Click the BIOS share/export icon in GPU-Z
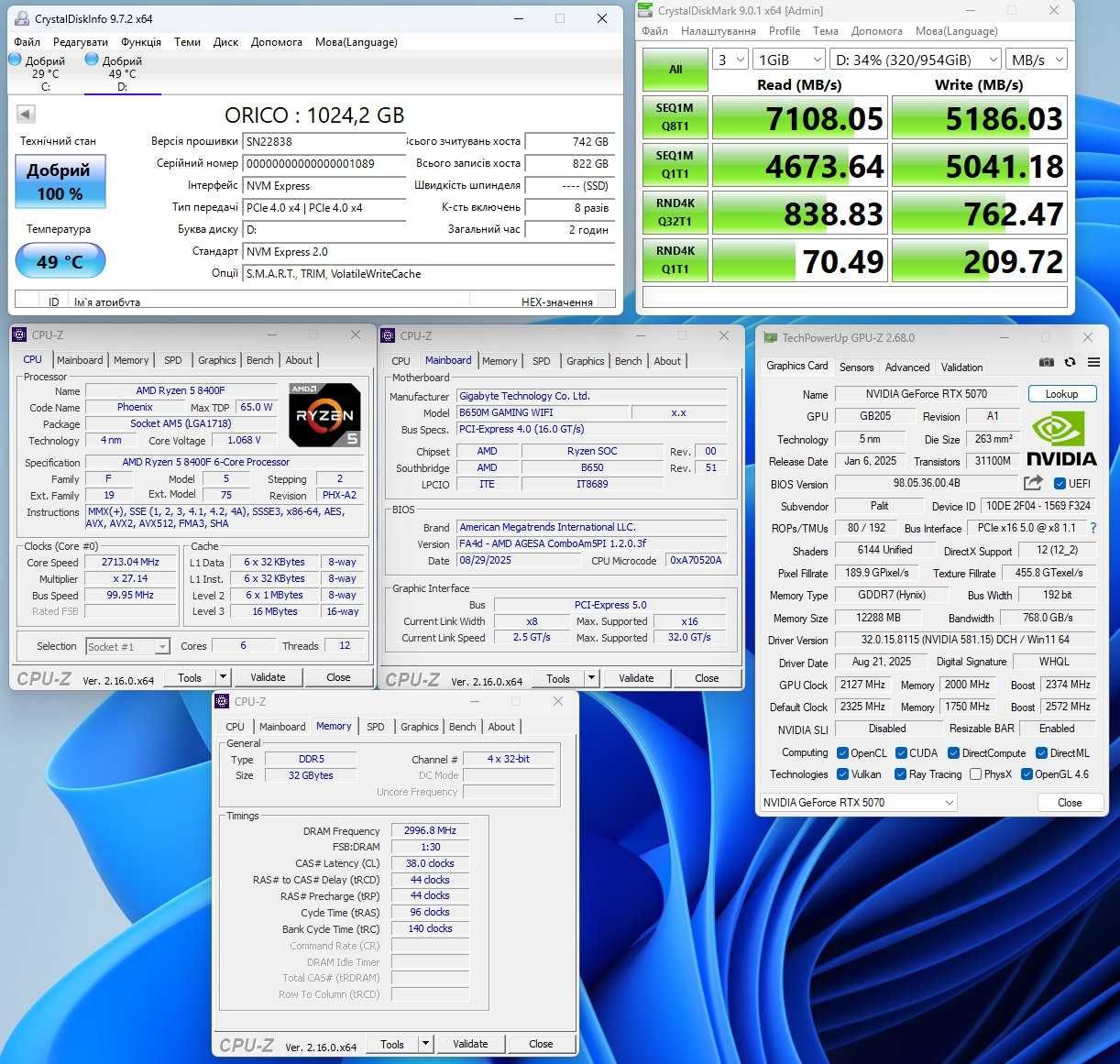 1033,483
